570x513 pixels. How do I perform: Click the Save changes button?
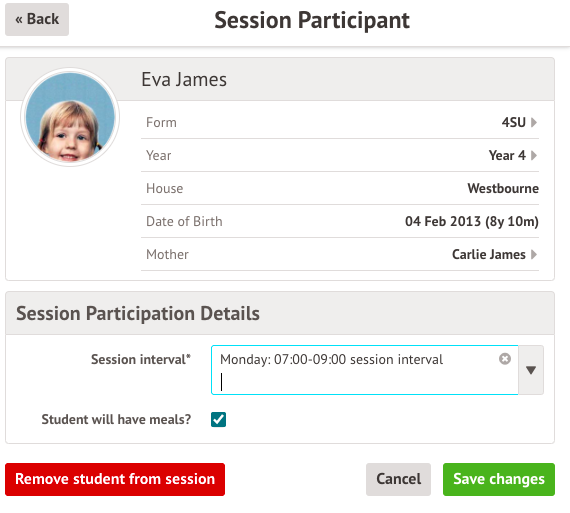pyautogui.click(x=499, y=479)
